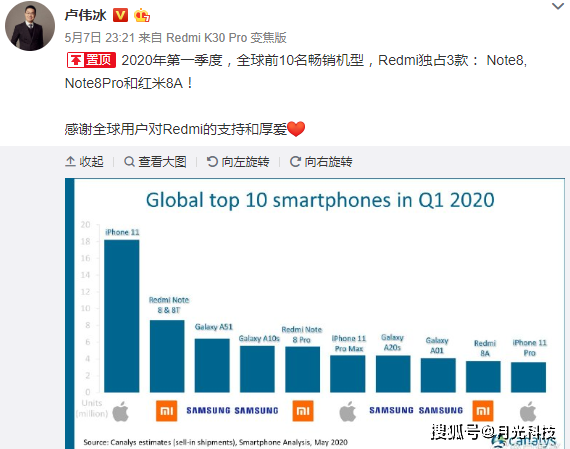Click the Source: Canalys estimates footnote
Viewport: 570px width, 449px height.
pyautogui.click(x=215, y=442)
